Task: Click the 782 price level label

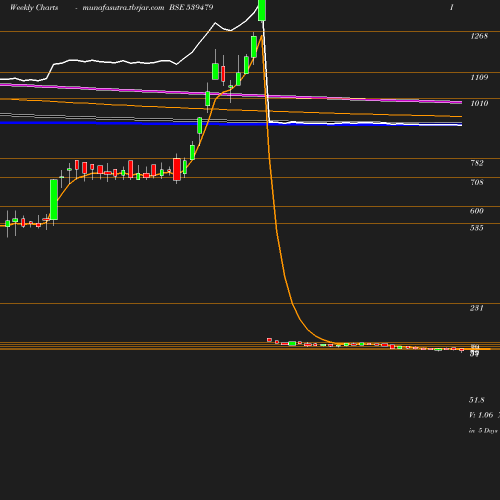Action: pos(477,163)
